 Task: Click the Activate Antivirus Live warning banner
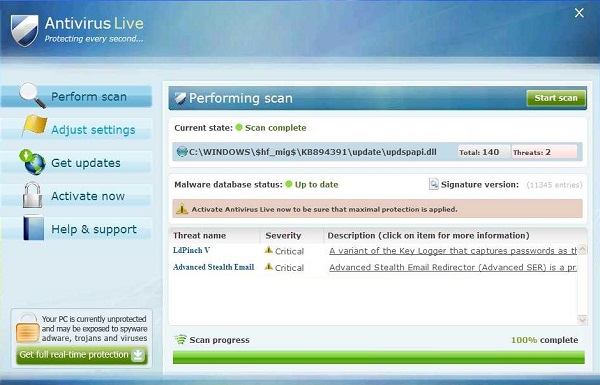(x=377, y=209)
